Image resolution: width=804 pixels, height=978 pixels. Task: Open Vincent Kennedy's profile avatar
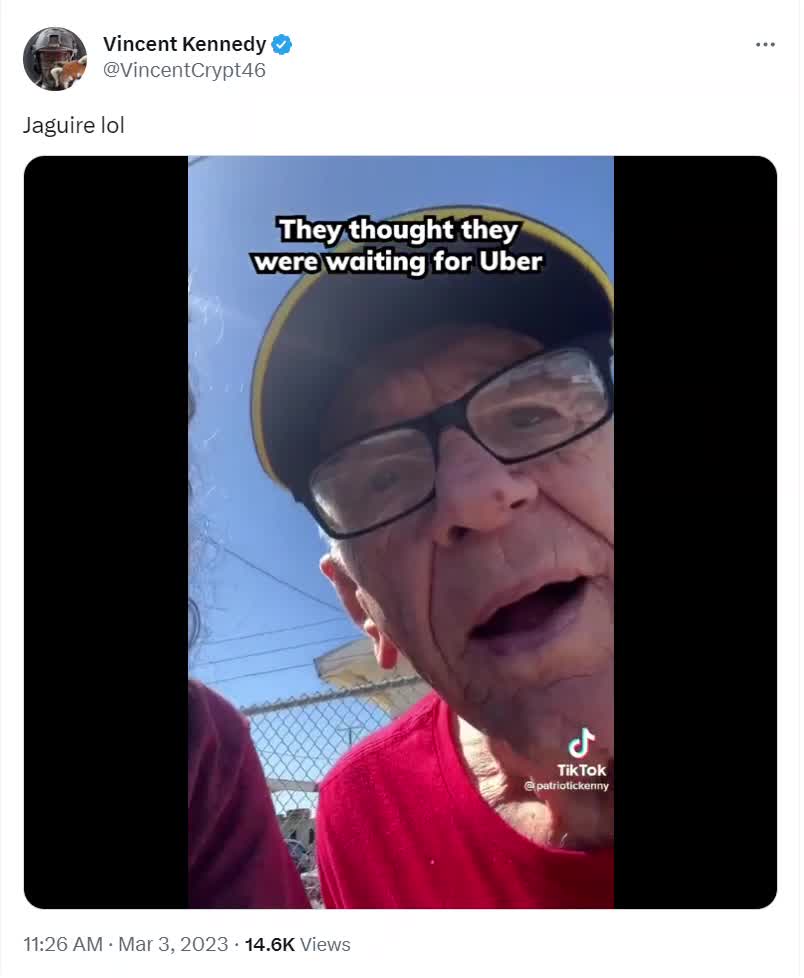[x=55, y=59]
